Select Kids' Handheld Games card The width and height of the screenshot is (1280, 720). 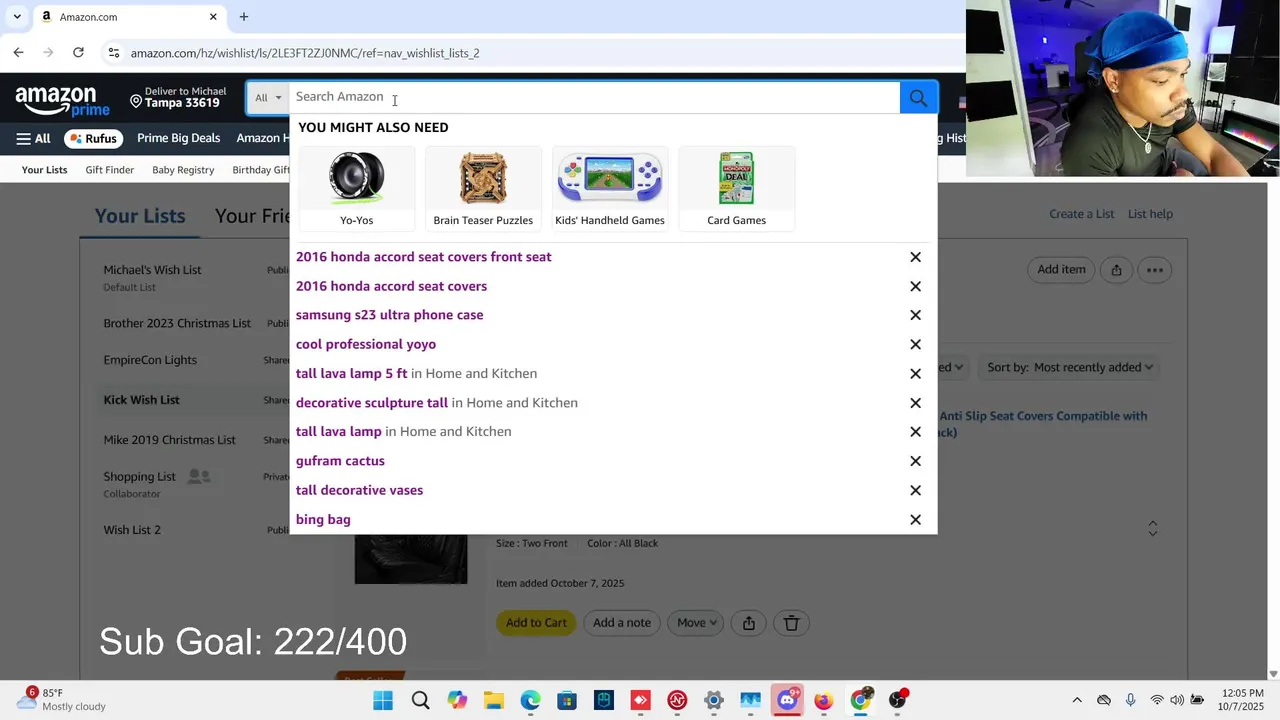[610, 189]
